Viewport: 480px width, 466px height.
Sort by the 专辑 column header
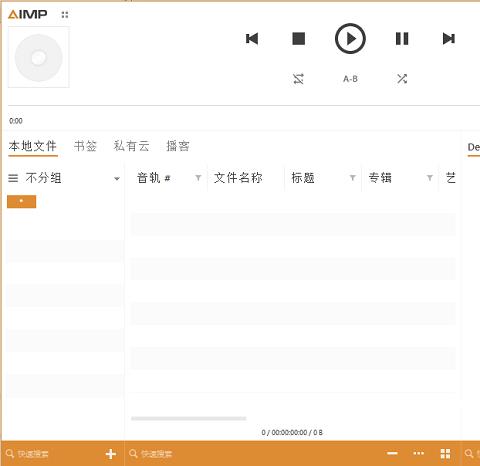point(380,178)
